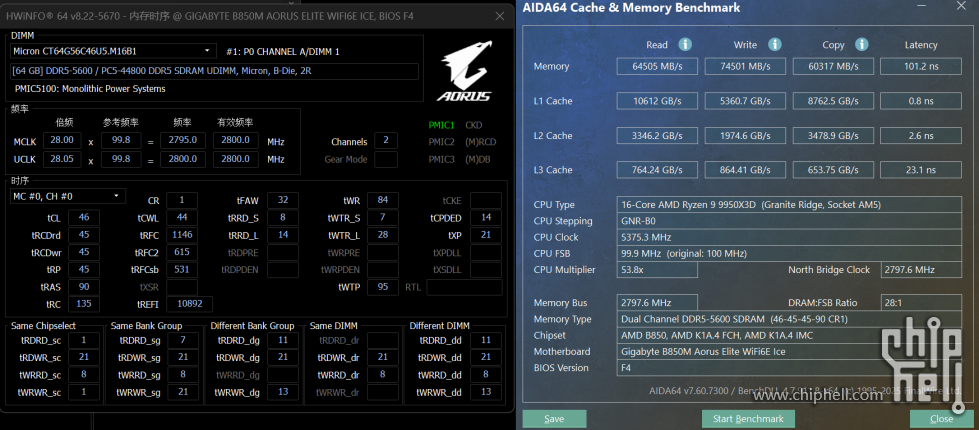Click the Motherboard Gigabyte B850M Aorus field
The height and width of the screenshot is (430, 979).
(x=789, y=351)
